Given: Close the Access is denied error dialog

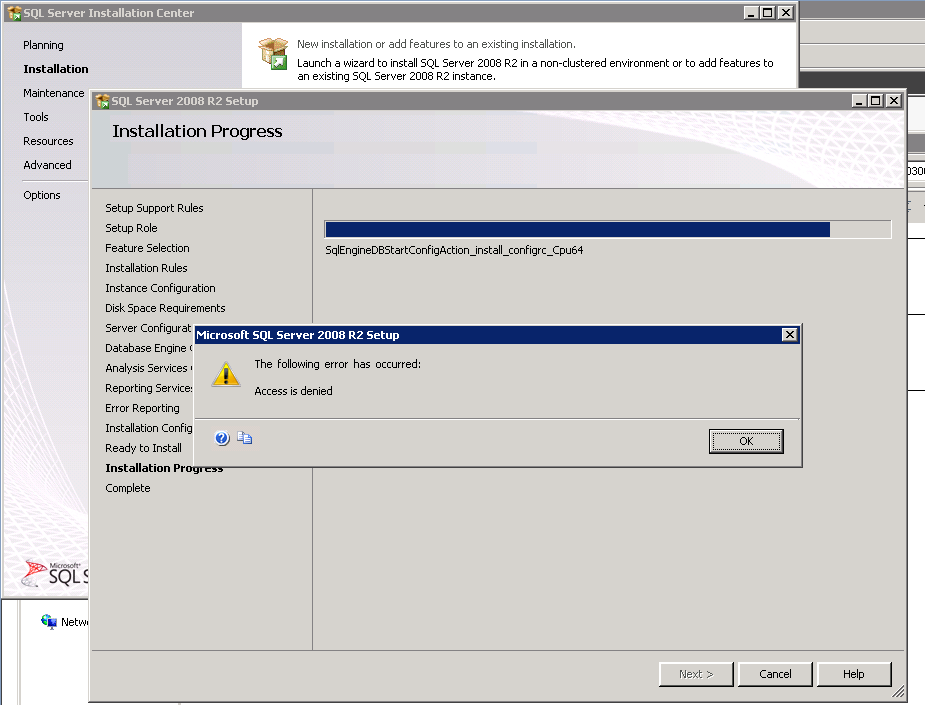Looking at the screenshot, I should [x=790, y=335].
